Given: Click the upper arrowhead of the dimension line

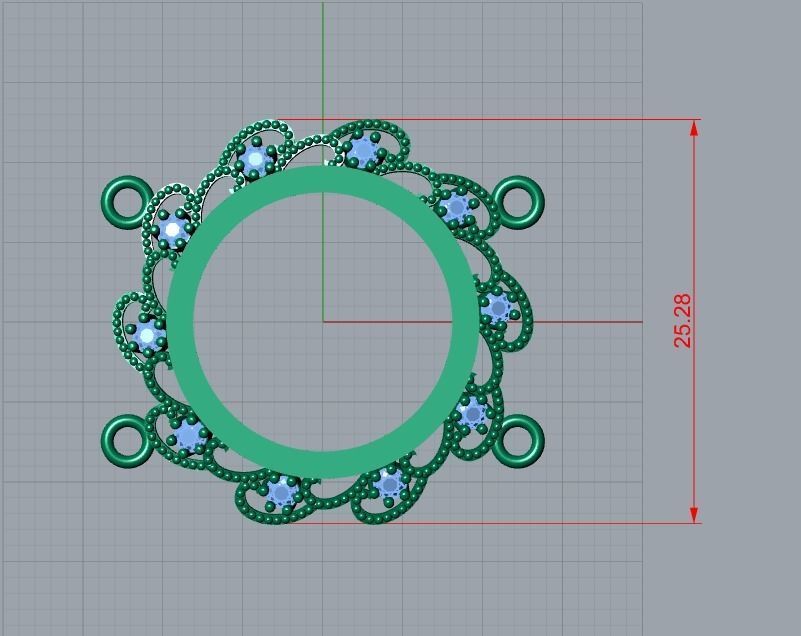Looking at the screenshot, I should click(694, 128).
